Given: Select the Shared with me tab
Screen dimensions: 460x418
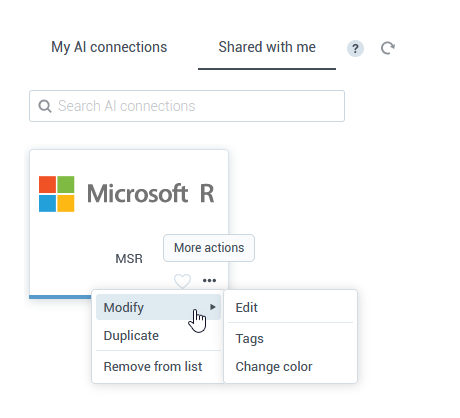Looking at the screenshot, I should (x=267, y=47).
